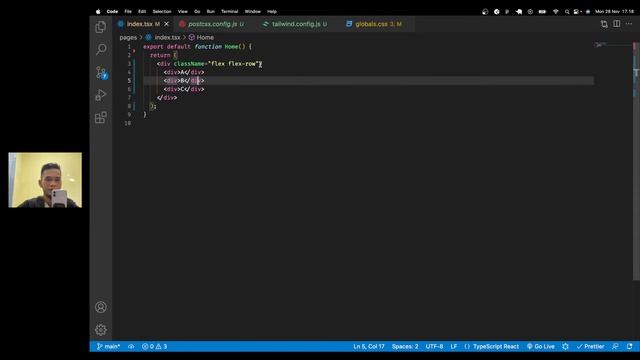
Task: Click the main* git branch status item
Action: coord(108,347)
